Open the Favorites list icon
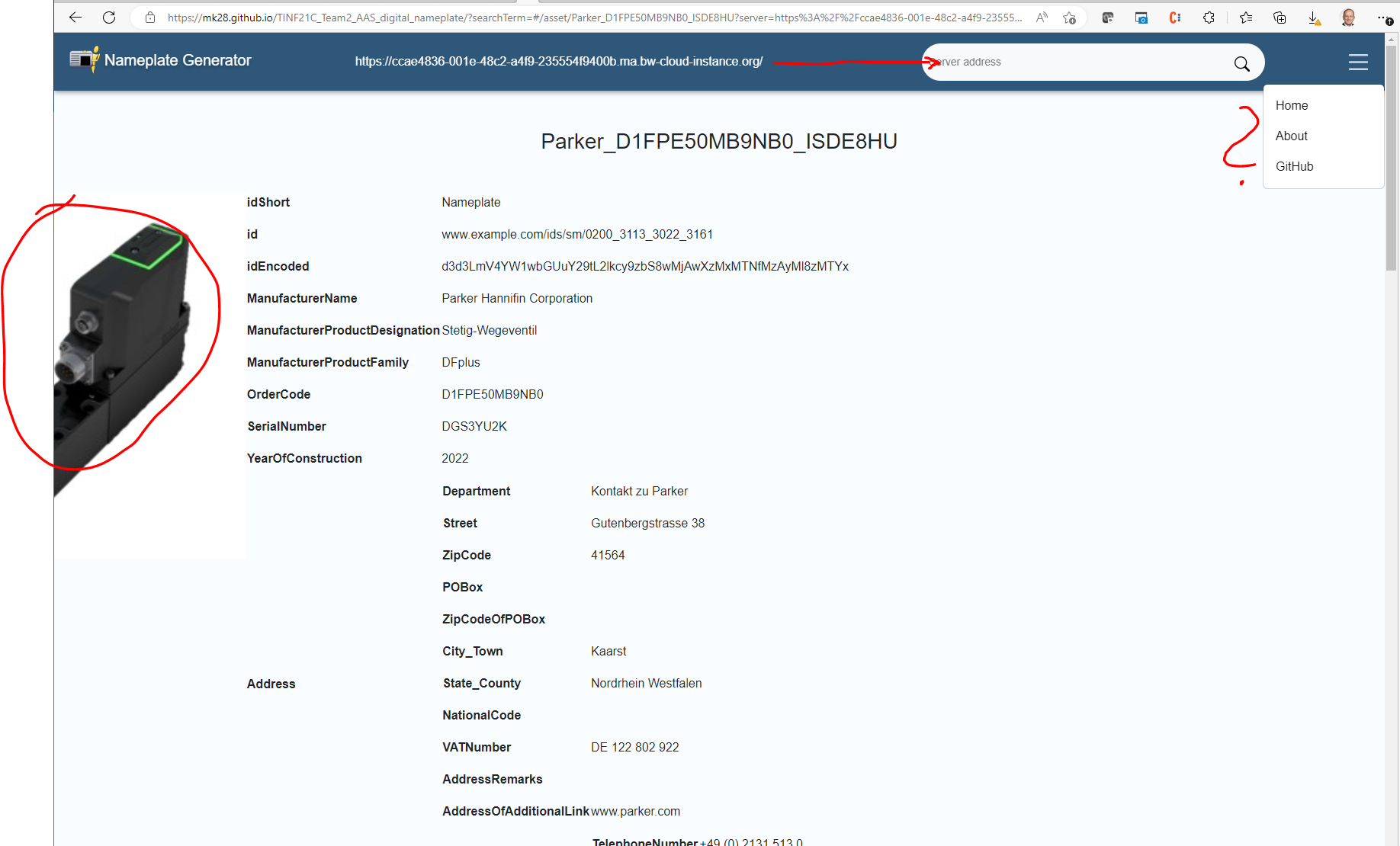 point(1246,18)
